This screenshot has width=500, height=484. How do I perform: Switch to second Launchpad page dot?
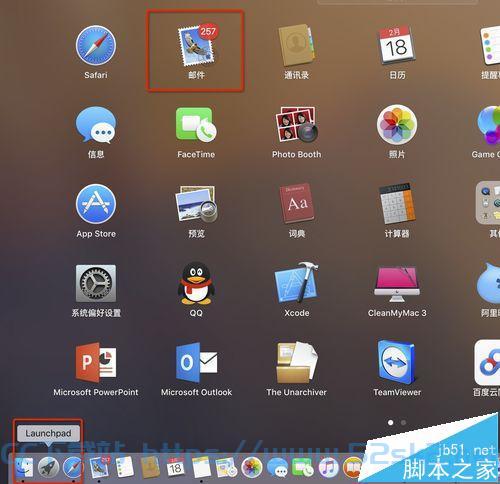(403, 422)
